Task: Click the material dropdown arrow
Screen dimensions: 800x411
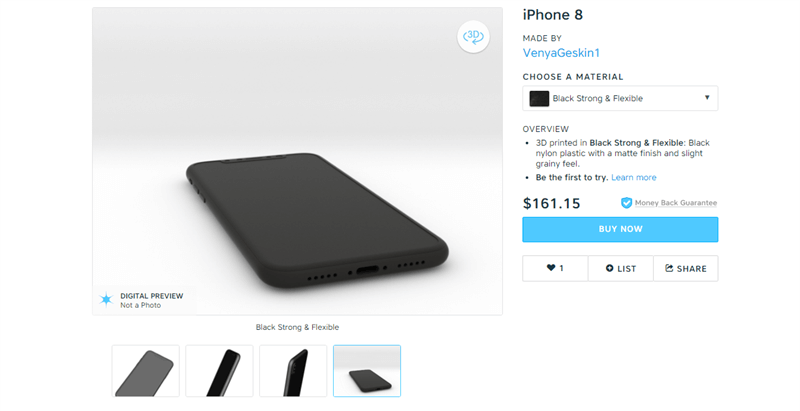Action: (707, 97)
